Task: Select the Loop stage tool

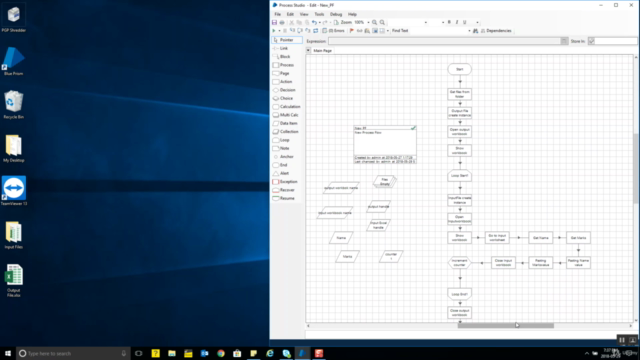Action: coord(284,140)
